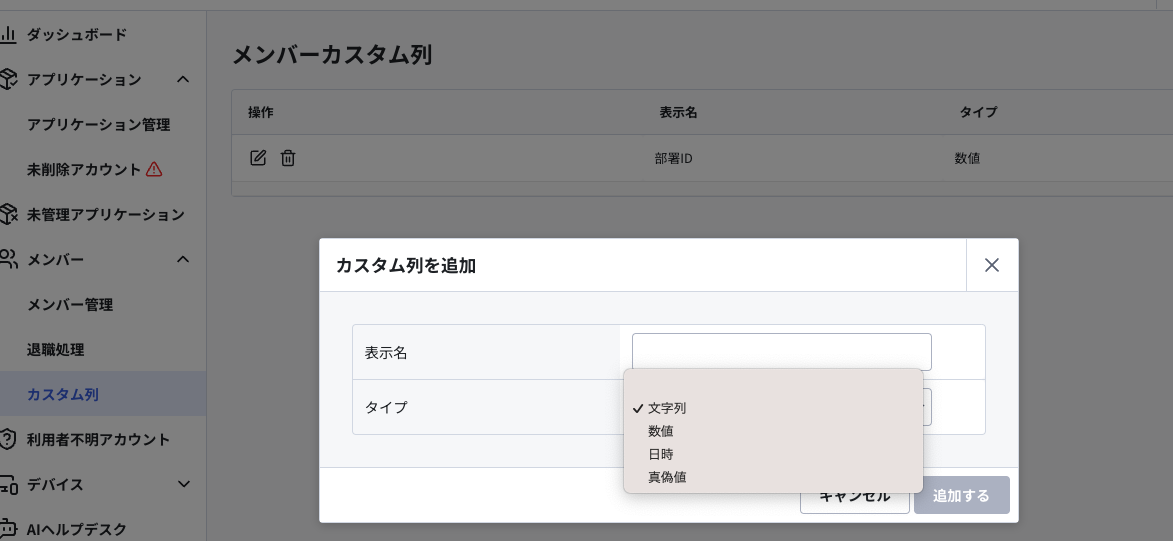Expand the デバイス section chevron

click(x=183, y=484)
